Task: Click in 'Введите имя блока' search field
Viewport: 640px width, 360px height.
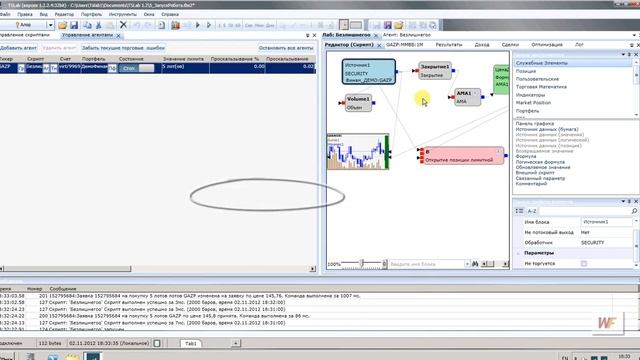Action: point(427,264)
